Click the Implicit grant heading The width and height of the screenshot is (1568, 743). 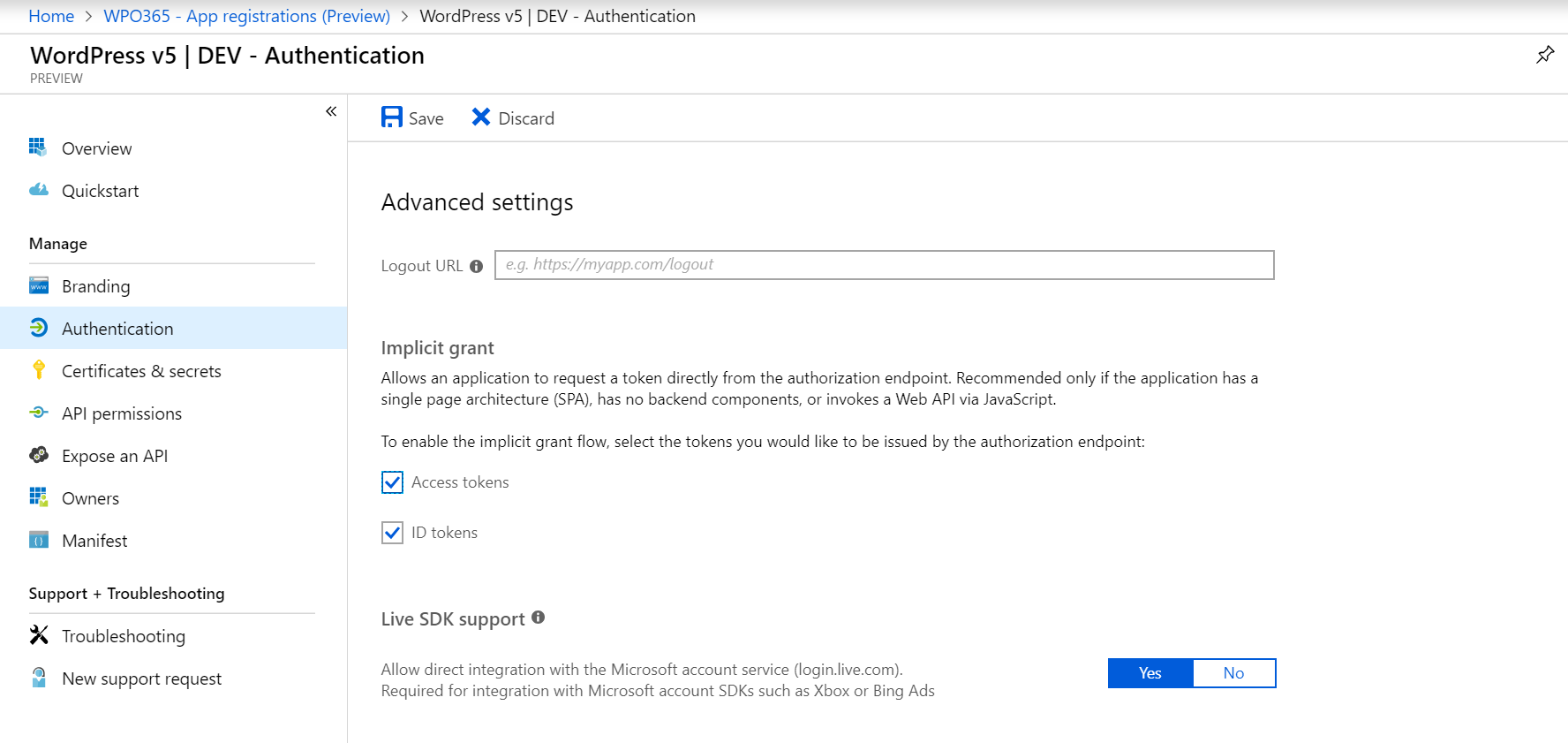(437, 348)
